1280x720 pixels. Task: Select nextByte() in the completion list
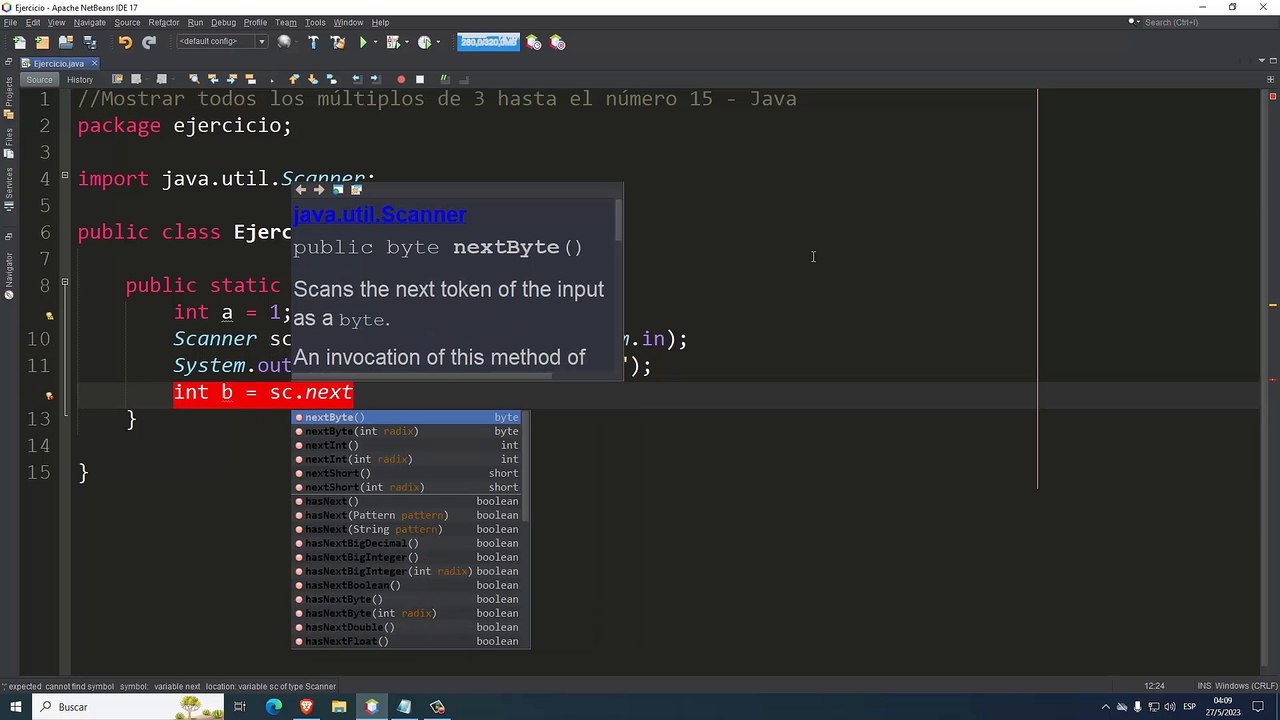point(406,417)
